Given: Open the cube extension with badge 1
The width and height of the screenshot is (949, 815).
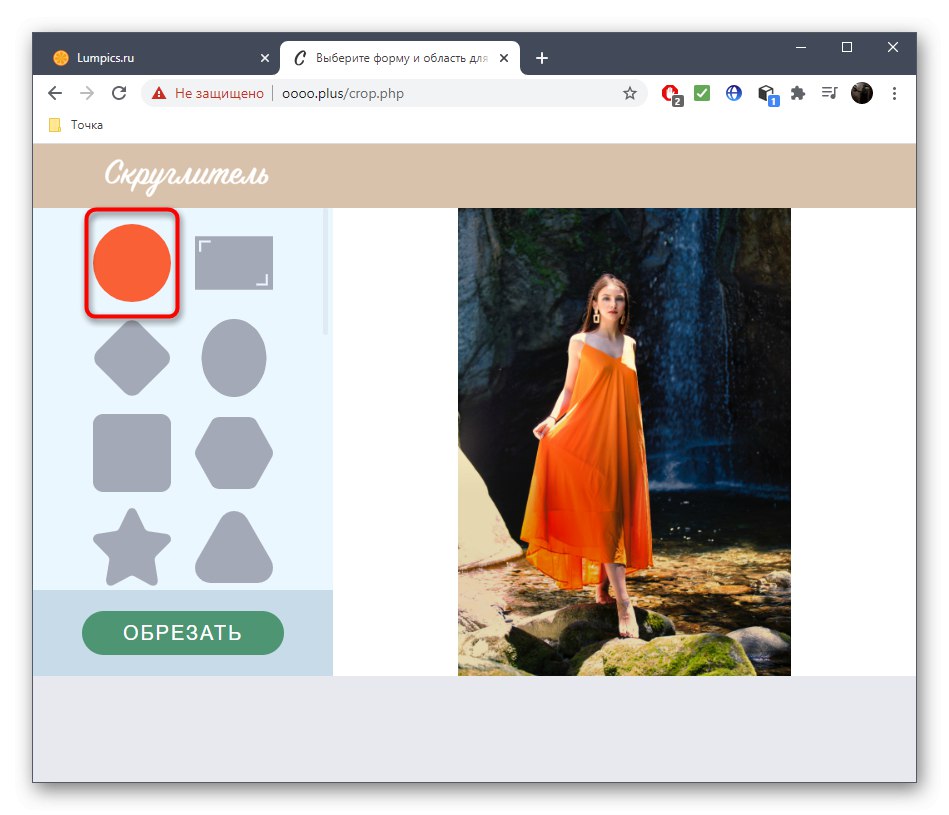Looking at the screenshot, I should click(767, 94).
